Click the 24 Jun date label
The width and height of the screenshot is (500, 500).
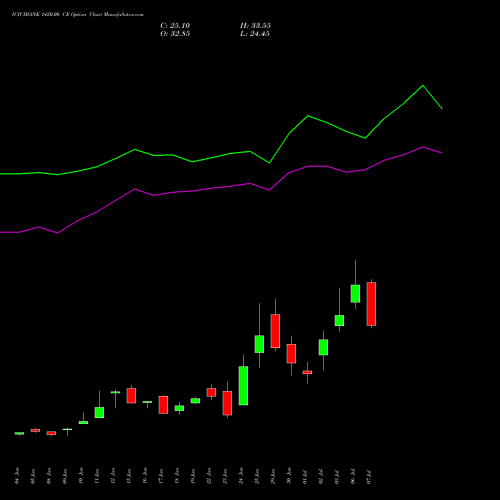point(241,476)
